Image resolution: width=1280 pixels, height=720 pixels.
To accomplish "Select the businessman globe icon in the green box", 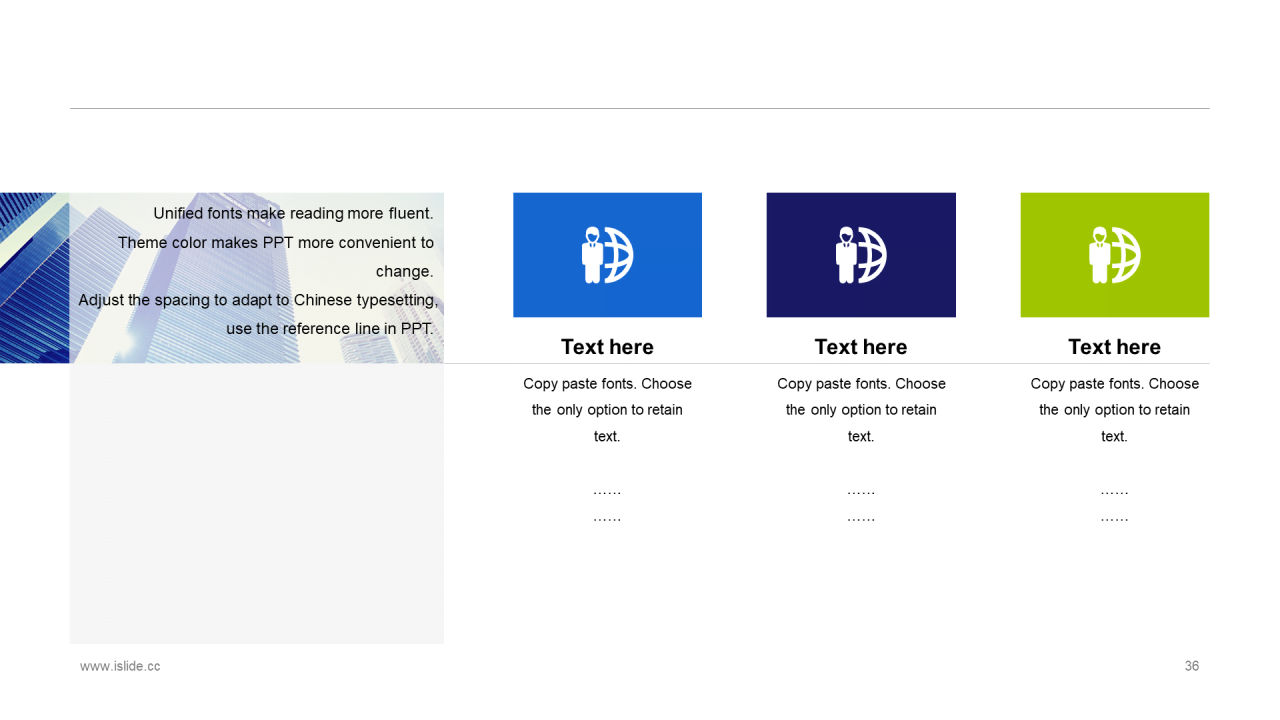I will tap(1114, 255).
